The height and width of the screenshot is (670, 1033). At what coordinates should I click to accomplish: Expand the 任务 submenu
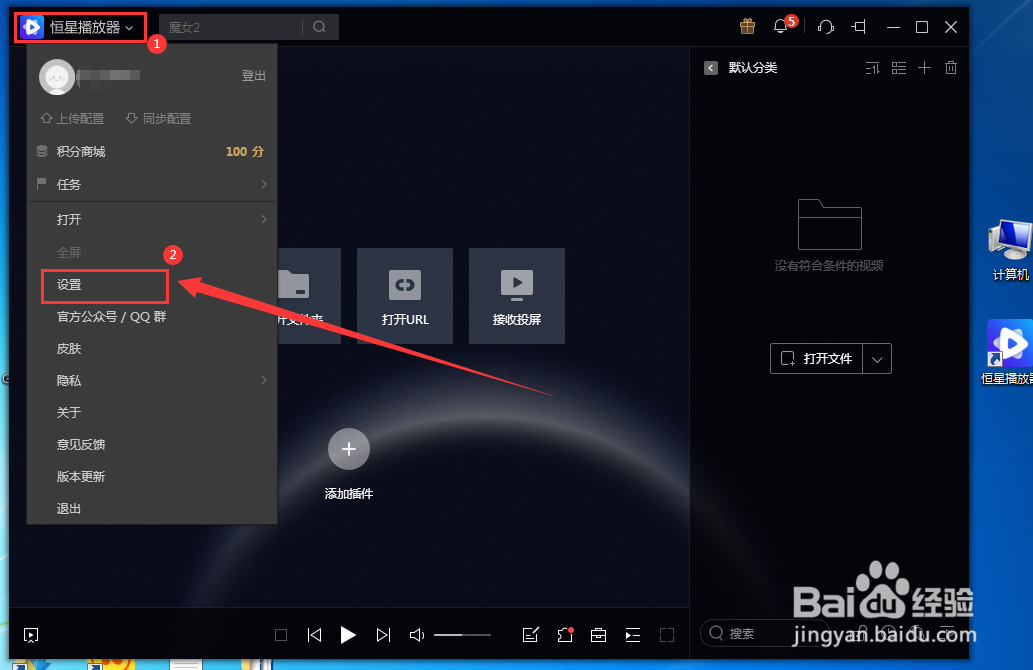pos(152,184)
